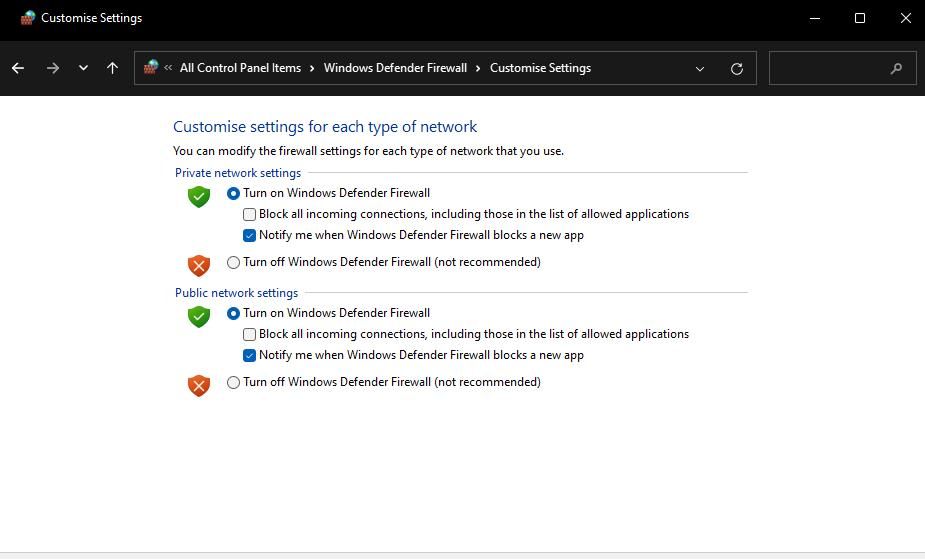Expand the address bar history dropdown
925x559 pixels.
pyautogui.click(x=700, y=69)
